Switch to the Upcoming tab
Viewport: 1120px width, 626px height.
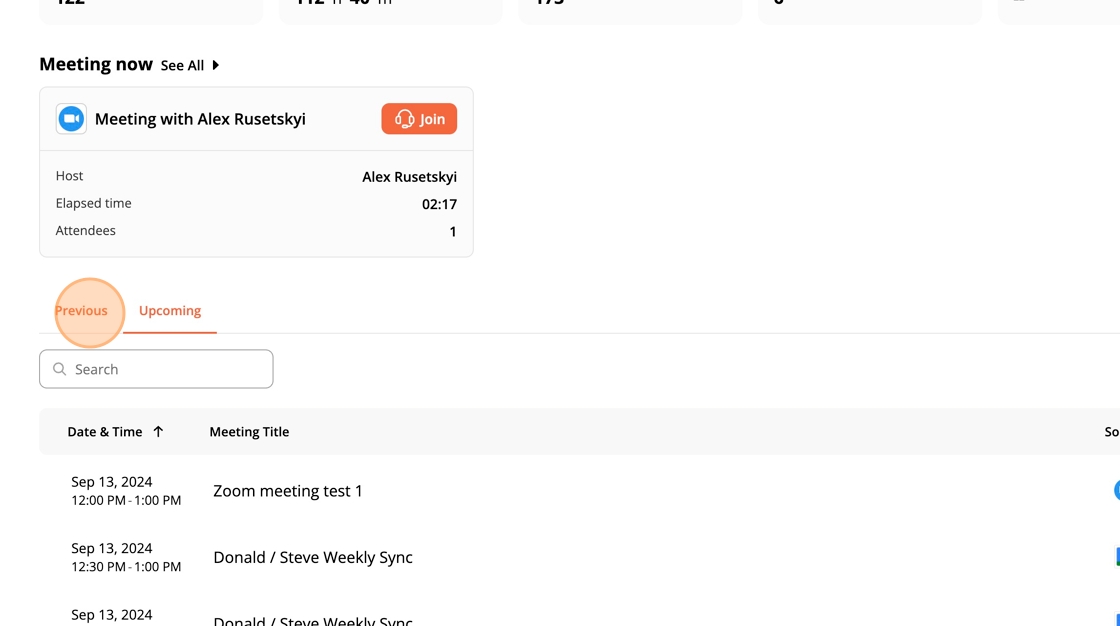[x=170, y=311]
